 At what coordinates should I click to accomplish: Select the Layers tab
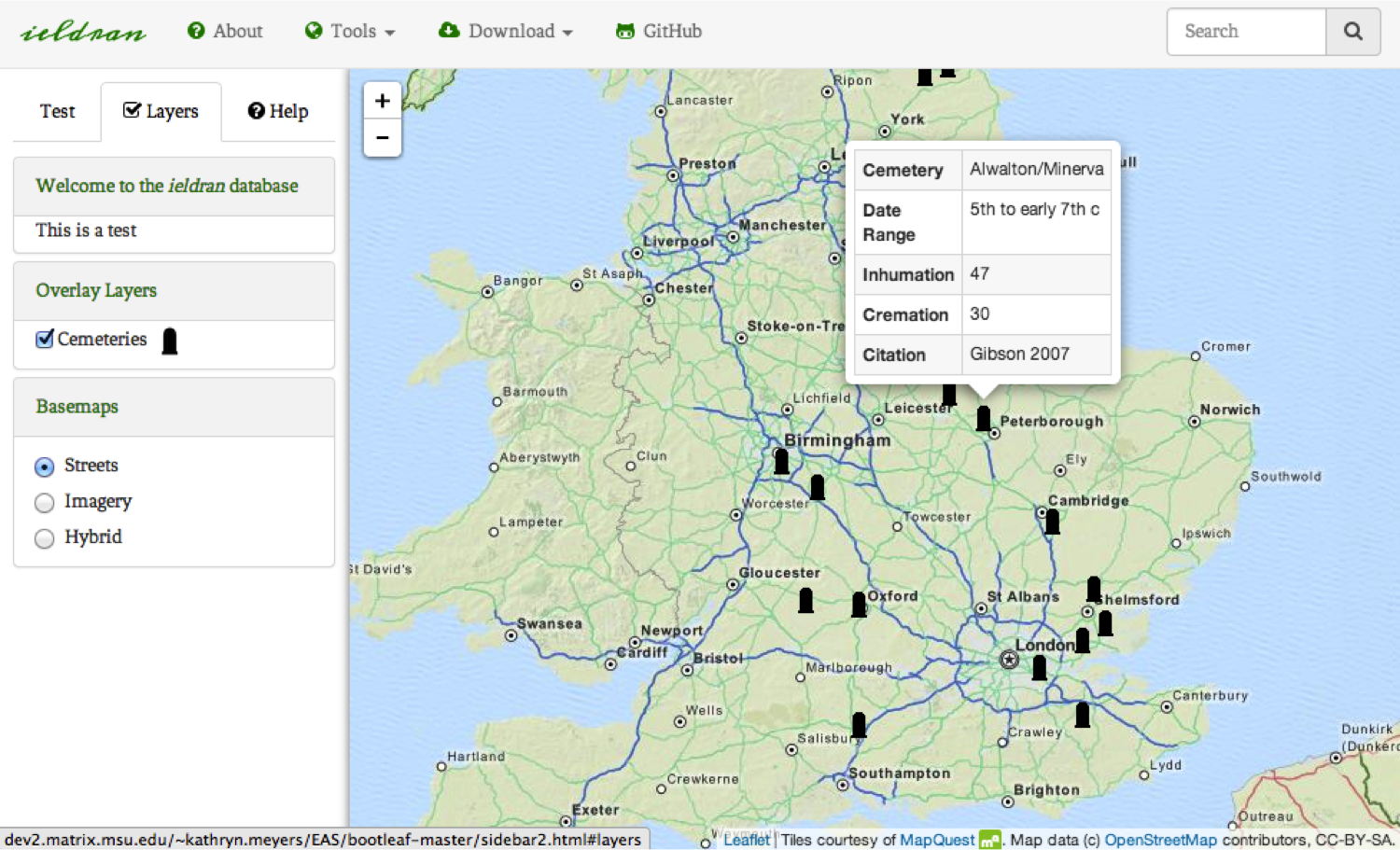(161, 112)
